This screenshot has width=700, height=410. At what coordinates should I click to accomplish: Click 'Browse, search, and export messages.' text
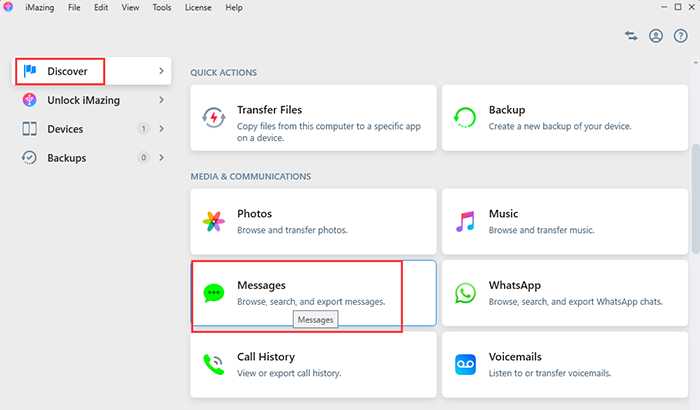311,302
